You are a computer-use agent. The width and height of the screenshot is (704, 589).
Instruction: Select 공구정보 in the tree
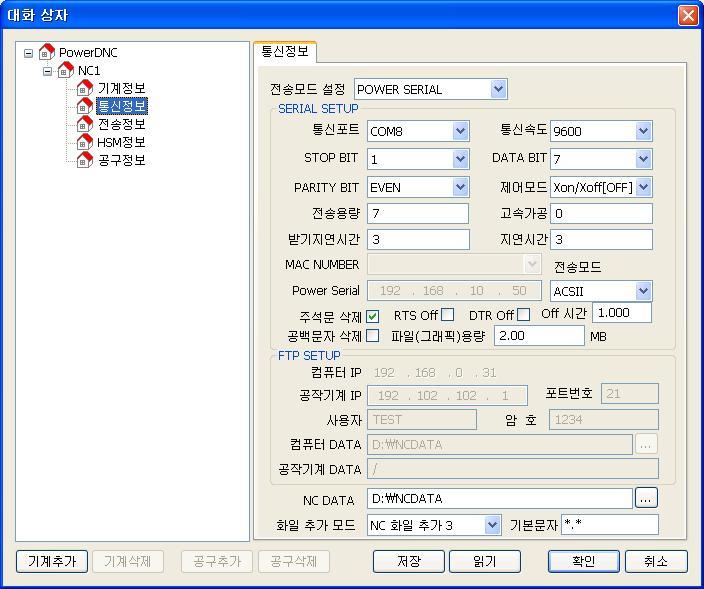pos(122,160)
